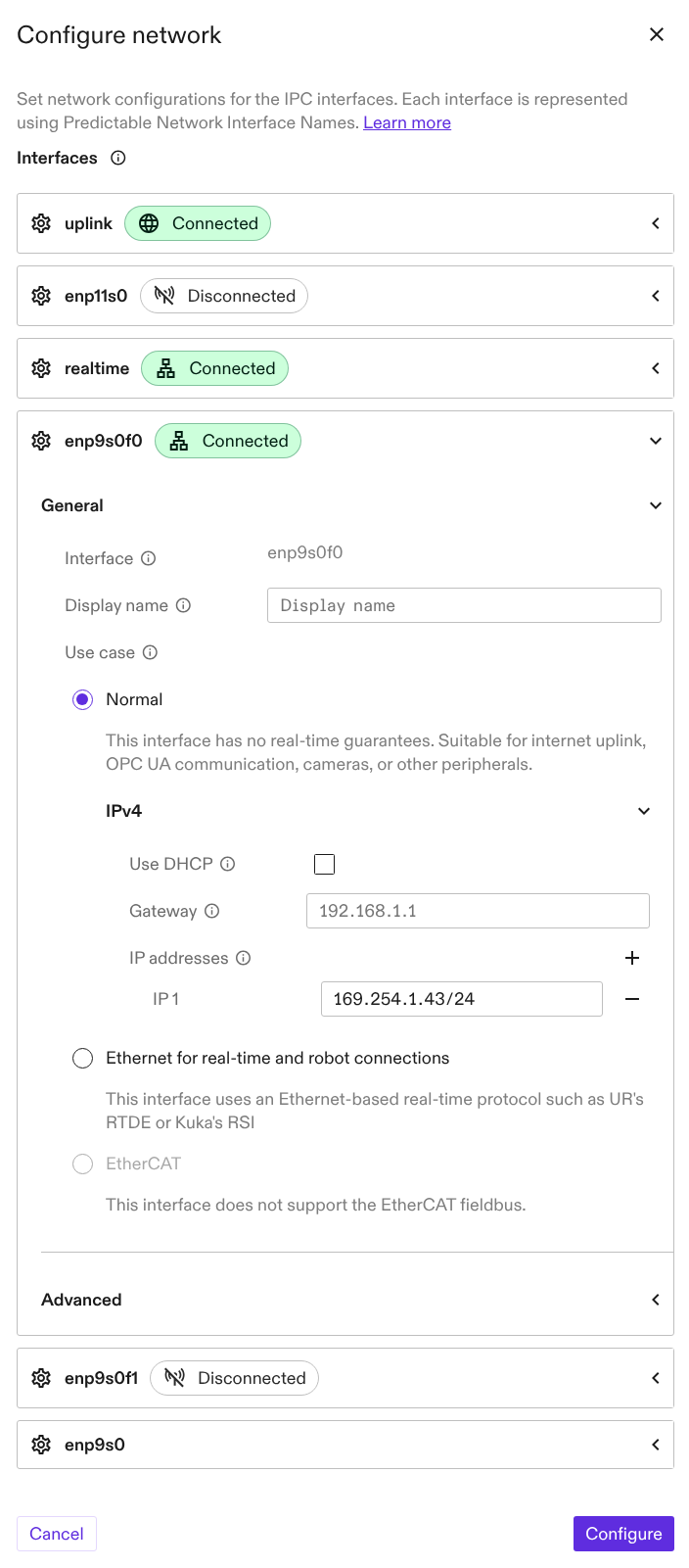Click the Display name input field
Screen dimensions: 689x1568
point(464,605)
